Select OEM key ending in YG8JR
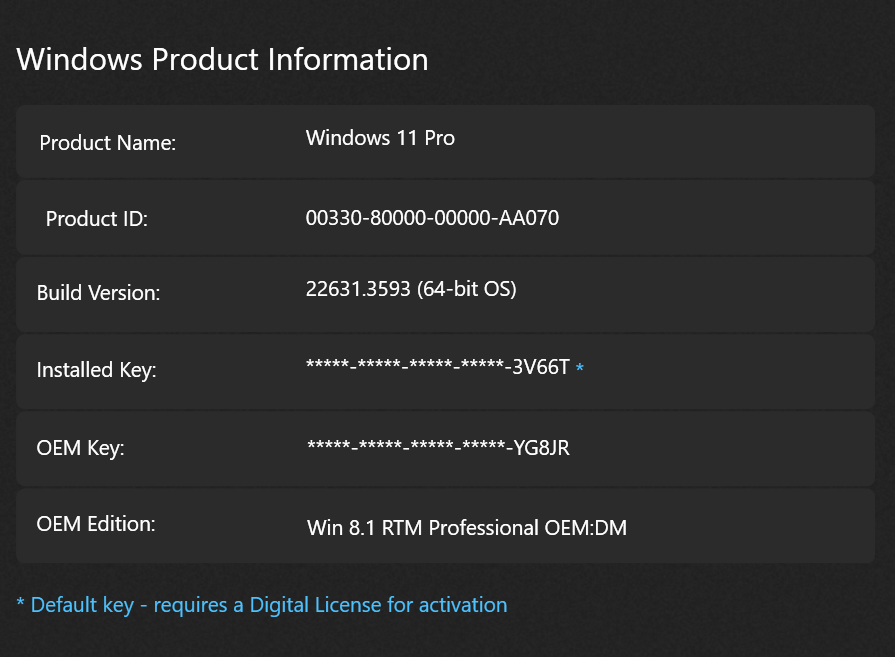895x657 pixels. point(438,448)
